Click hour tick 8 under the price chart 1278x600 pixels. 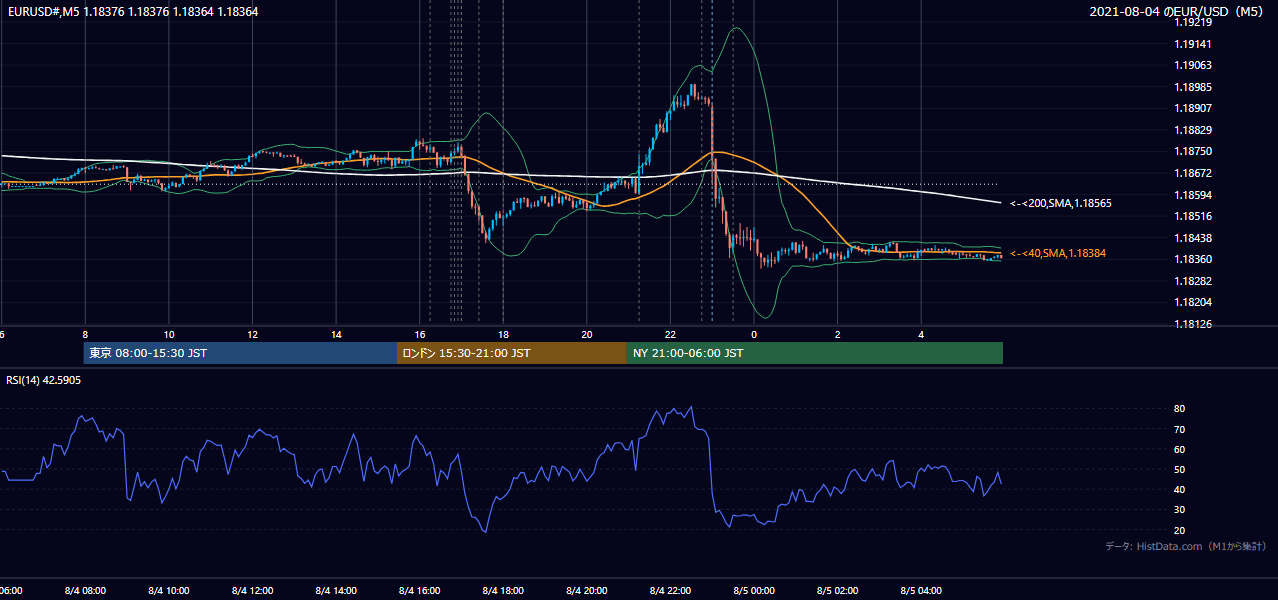85,334
